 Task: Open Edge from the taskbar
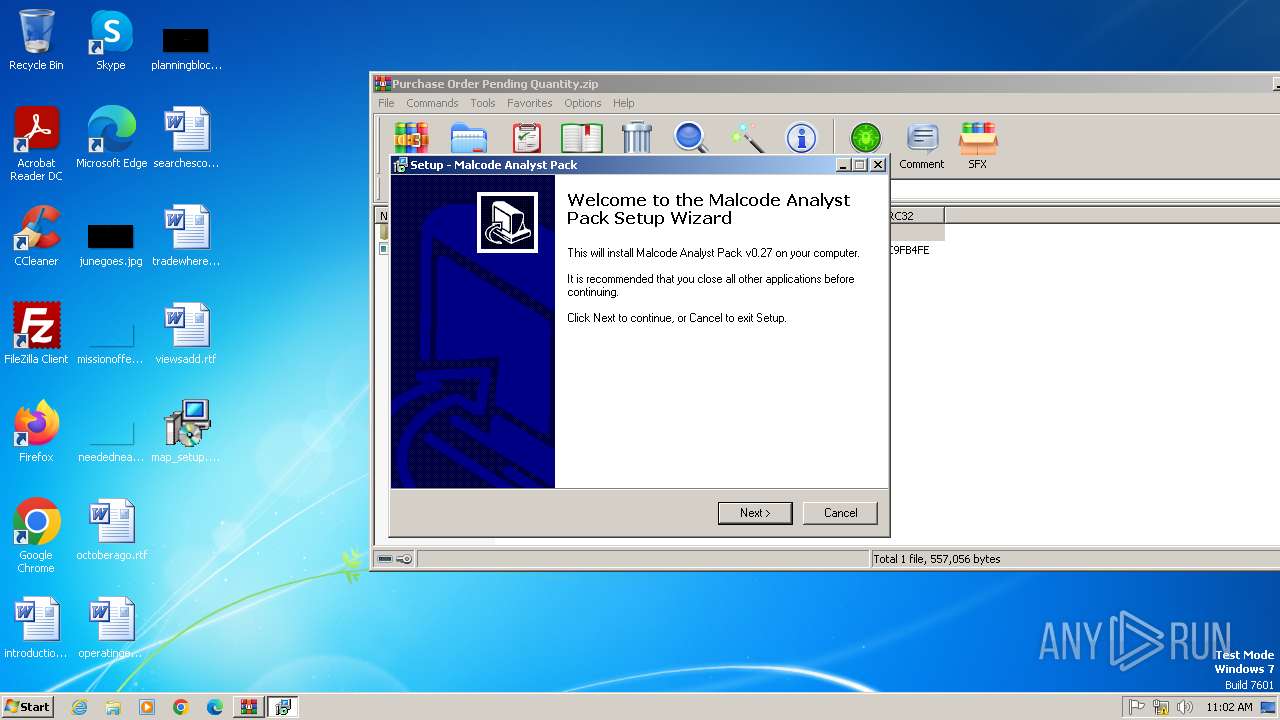coord(215,707)
